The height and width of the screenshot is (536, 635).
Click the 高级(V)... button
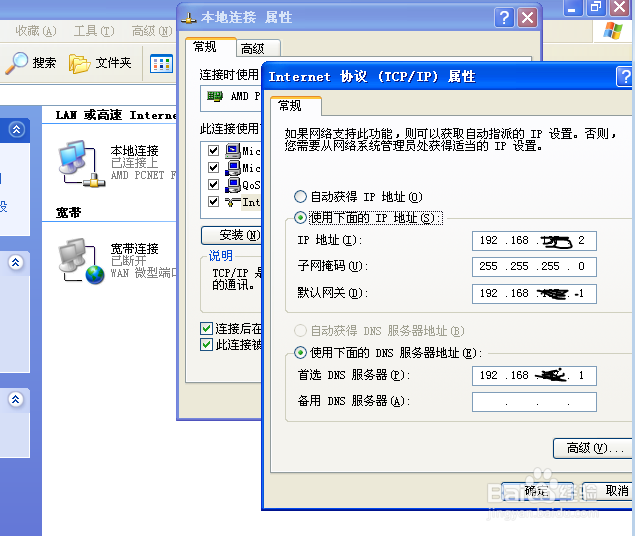(592, 448)
